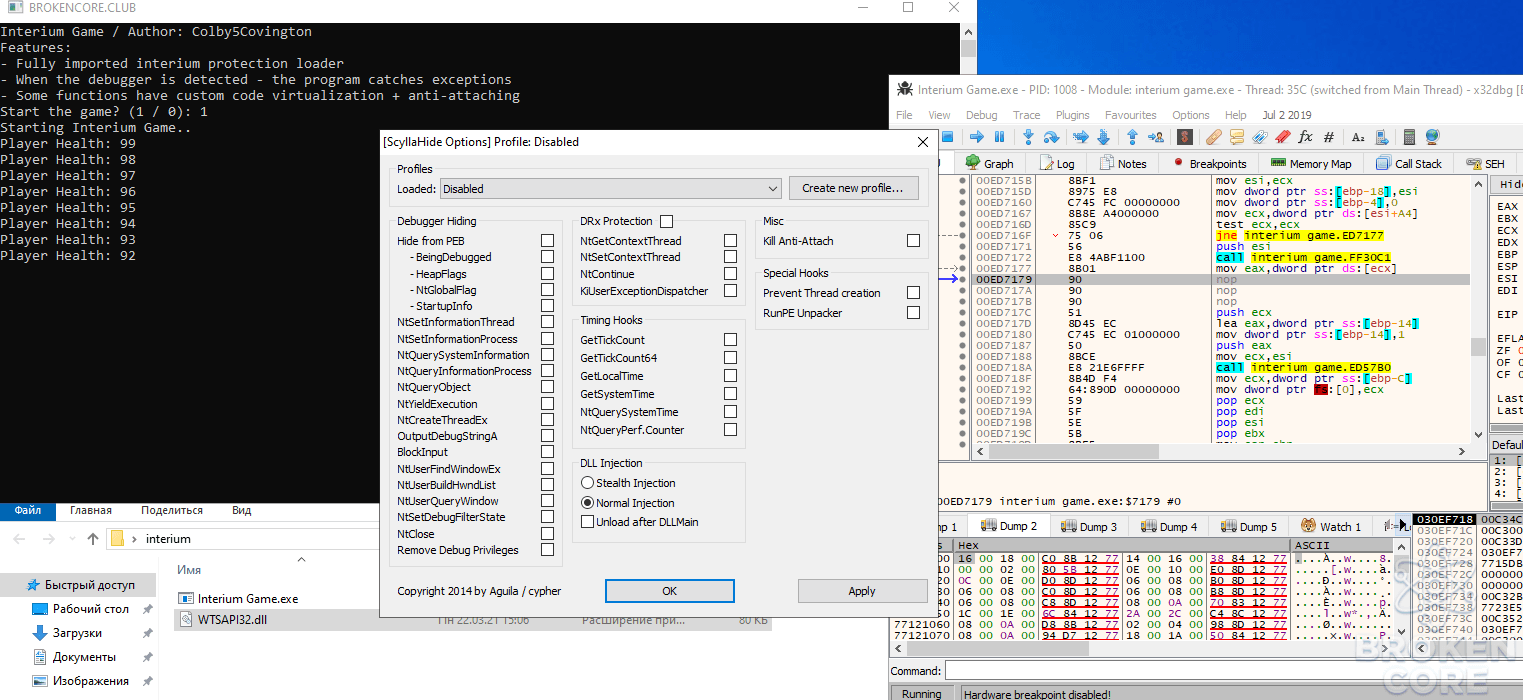This screenshot has width=1523, height=700.
Task: Open the Loaded profile dropdown
Action: (610, 188)
